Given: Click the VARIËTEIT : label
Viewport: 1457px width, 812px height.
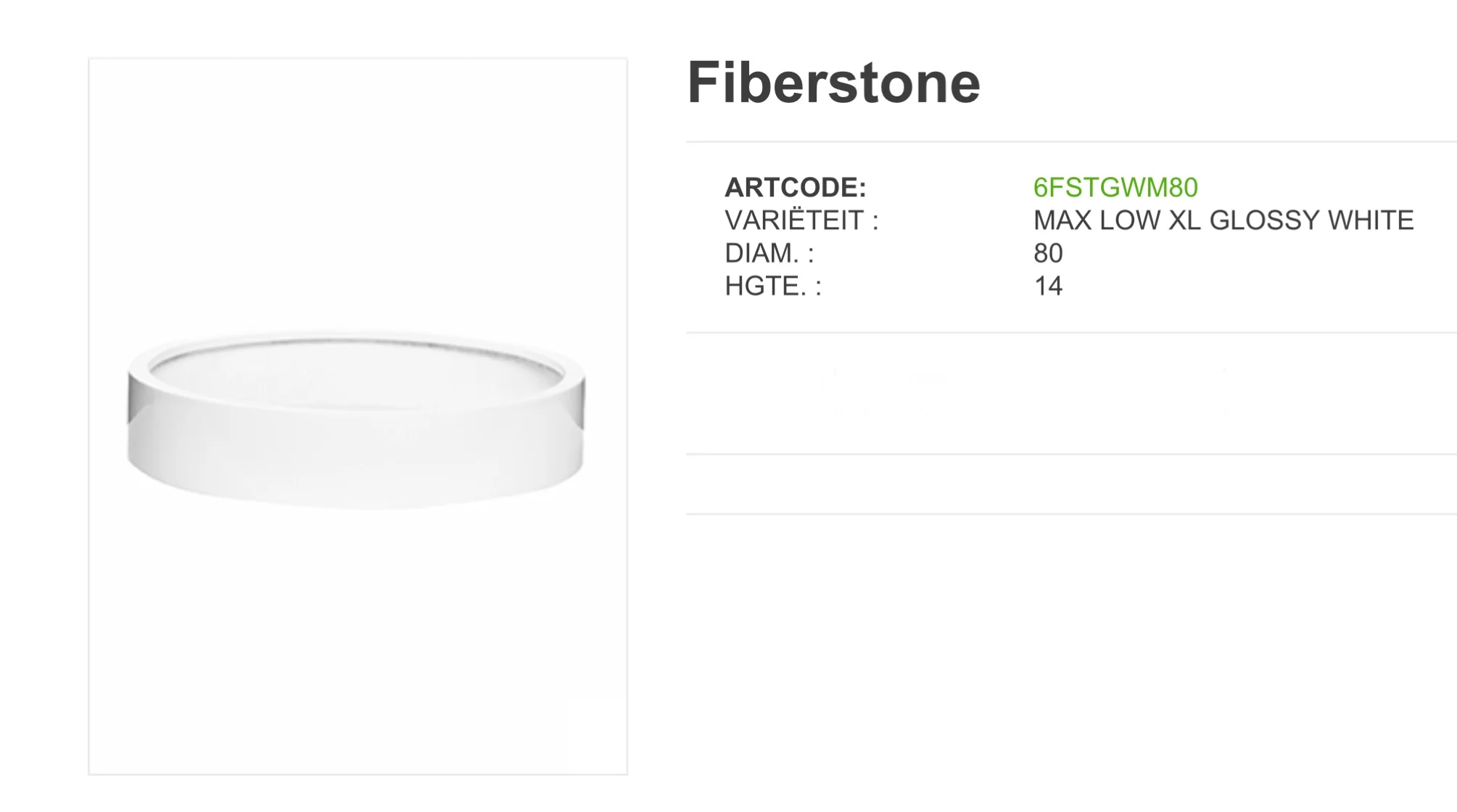Looking at the screenshot, I should [x=801, y=220].
